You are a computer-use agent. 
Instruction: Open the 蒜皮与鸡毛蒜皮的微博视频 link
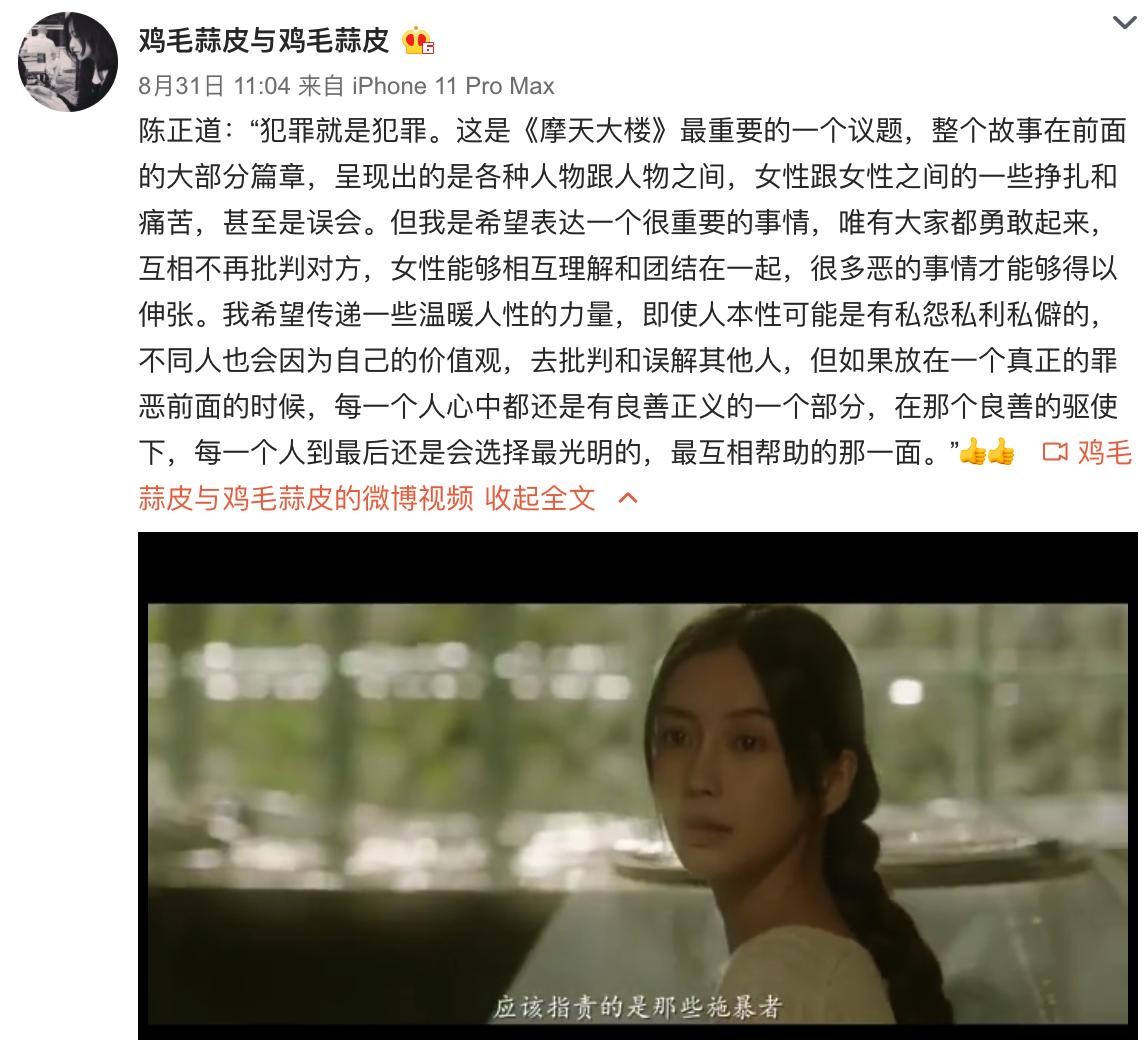point(306,498)
